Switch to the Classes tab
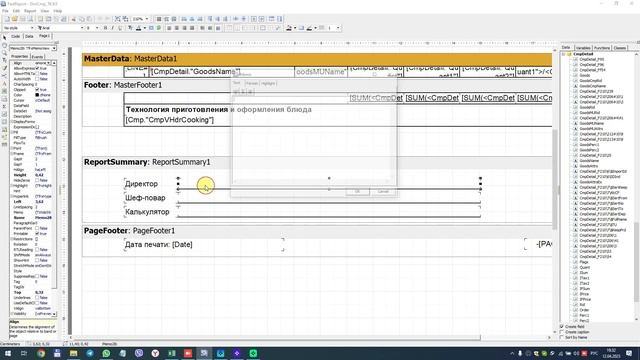Screen dimensions: 640x360 click(x=620, y=48)
